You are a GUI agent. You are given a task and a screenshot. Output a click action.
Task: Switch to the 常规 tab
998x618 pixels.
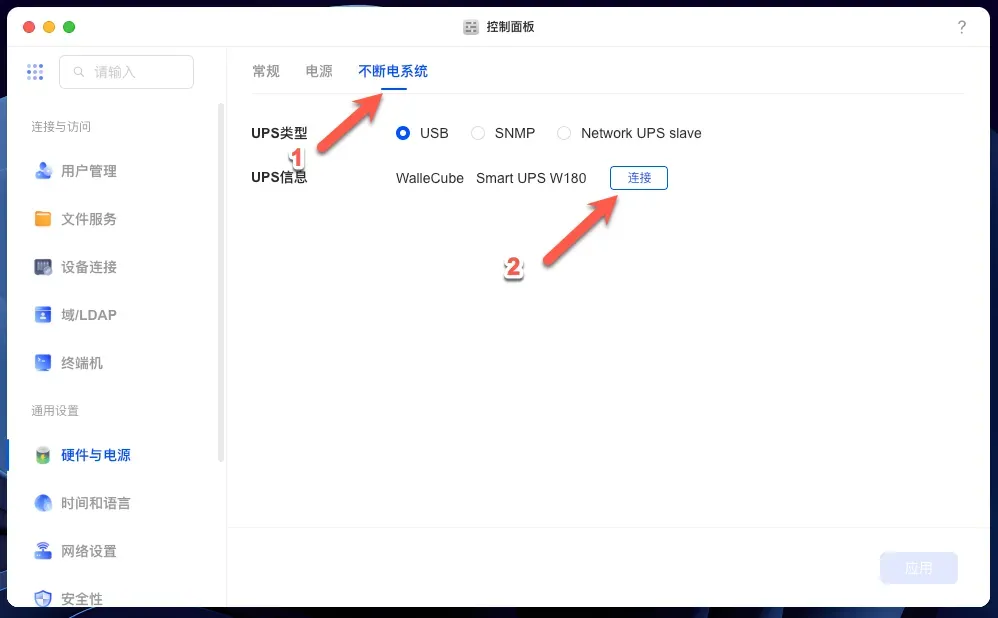pyautogui.click(x=266, y=71)
